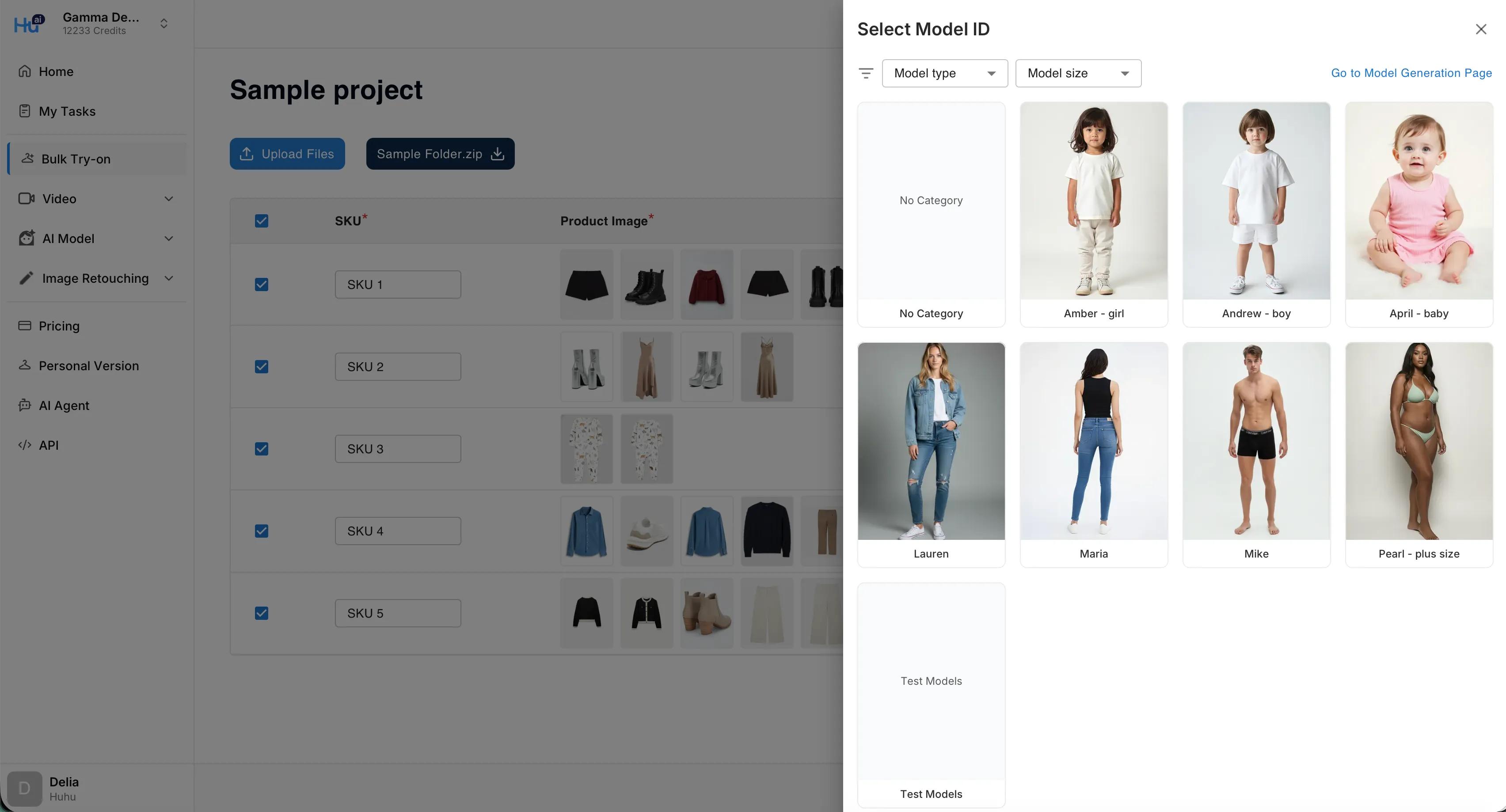Screen dimensions: 1506x812
Task: Click the first printed pajama thumbnail in SKU 3
Action: pos(586,449)
